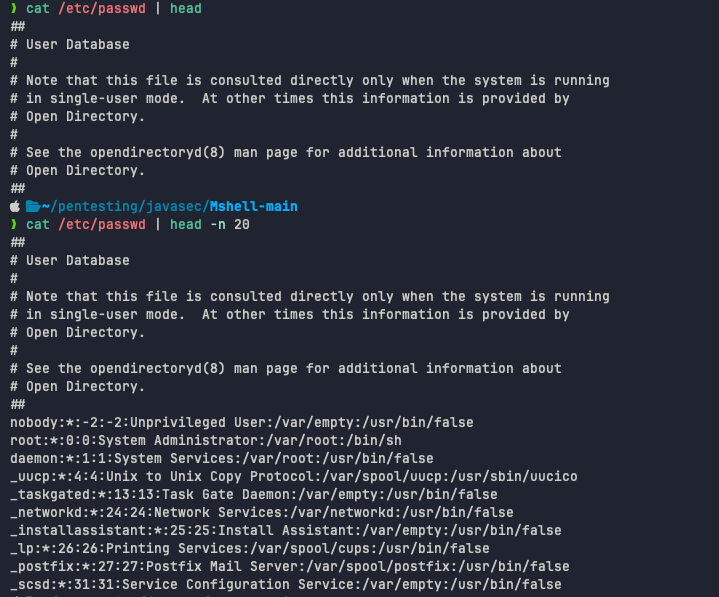Screen dimensions: 719x597
Task: Click the _scsd Service Configuration Service line
Action: (286, 584)
